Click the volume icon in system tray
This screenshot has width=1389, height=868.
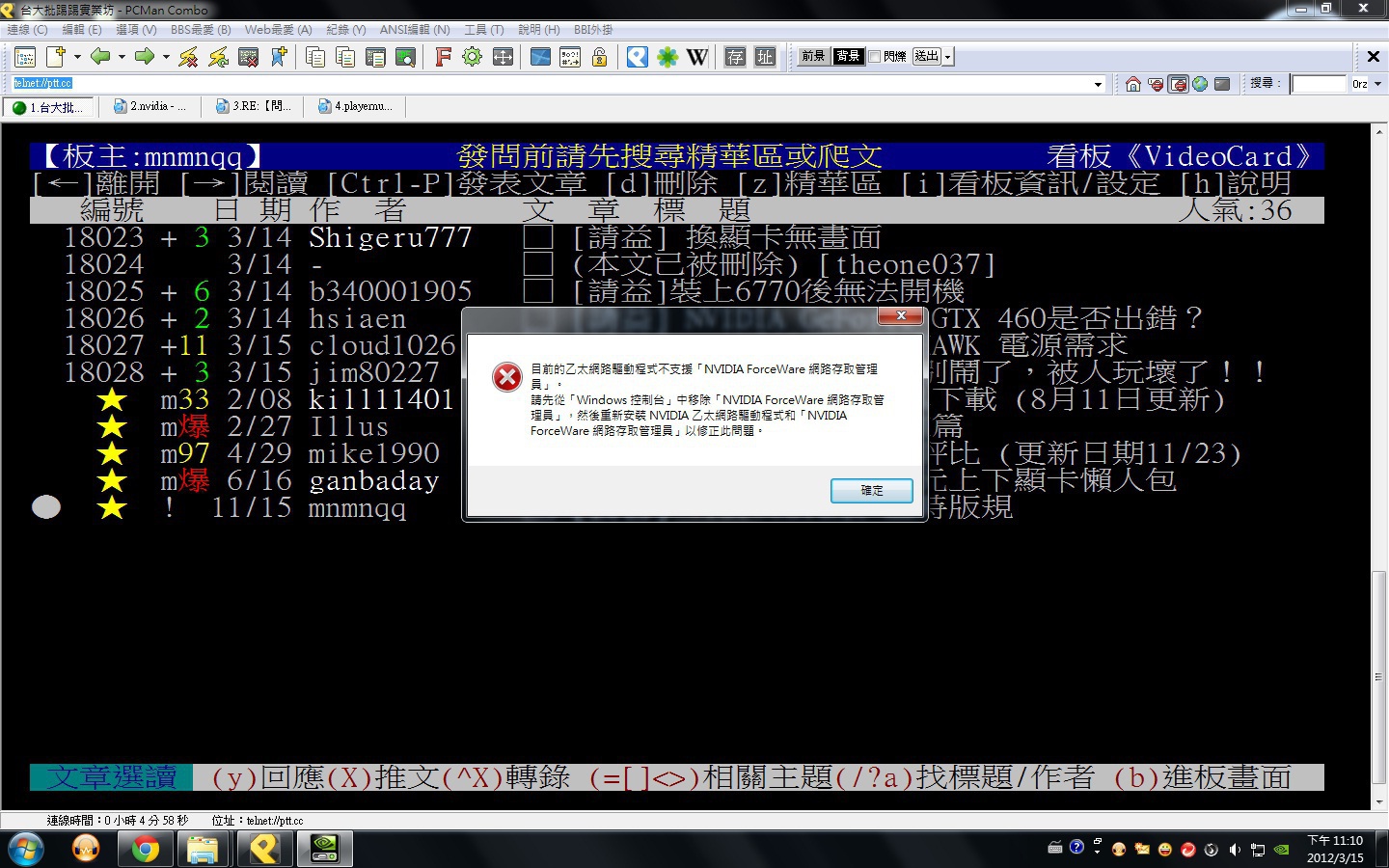coord(1234,850)
